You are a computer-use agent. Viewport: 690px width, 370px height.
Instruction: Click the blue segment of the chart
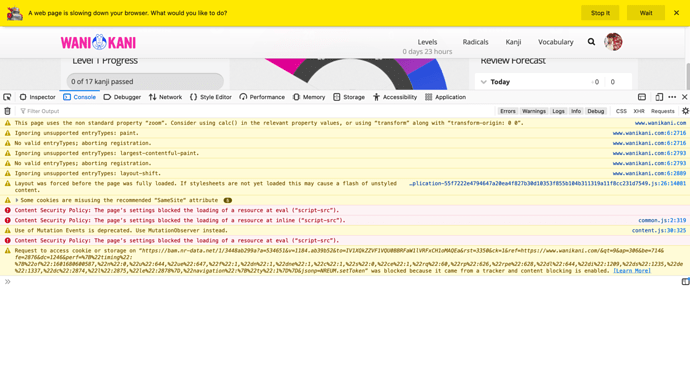tap(429, 77)
